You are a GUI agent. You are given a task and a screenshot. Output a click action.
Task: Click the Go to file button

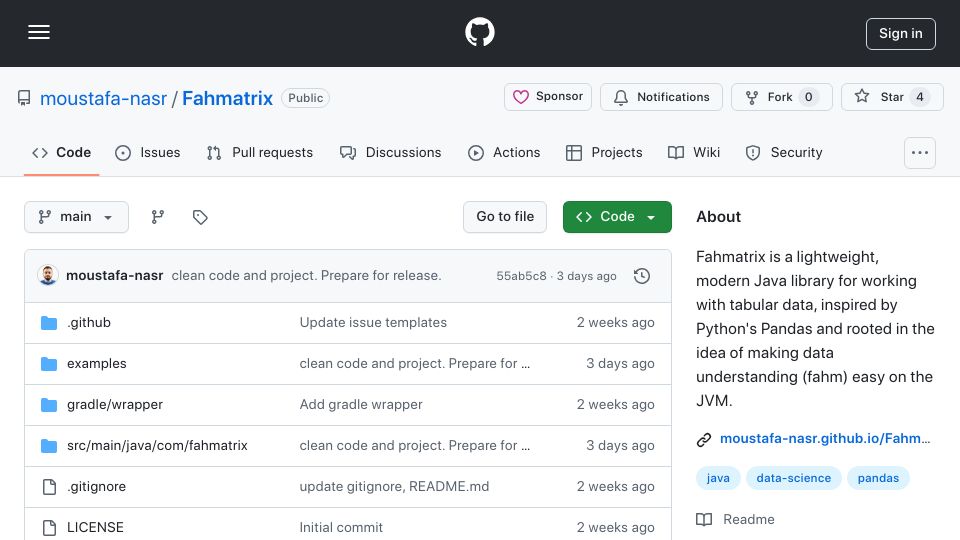click(504, 217)
